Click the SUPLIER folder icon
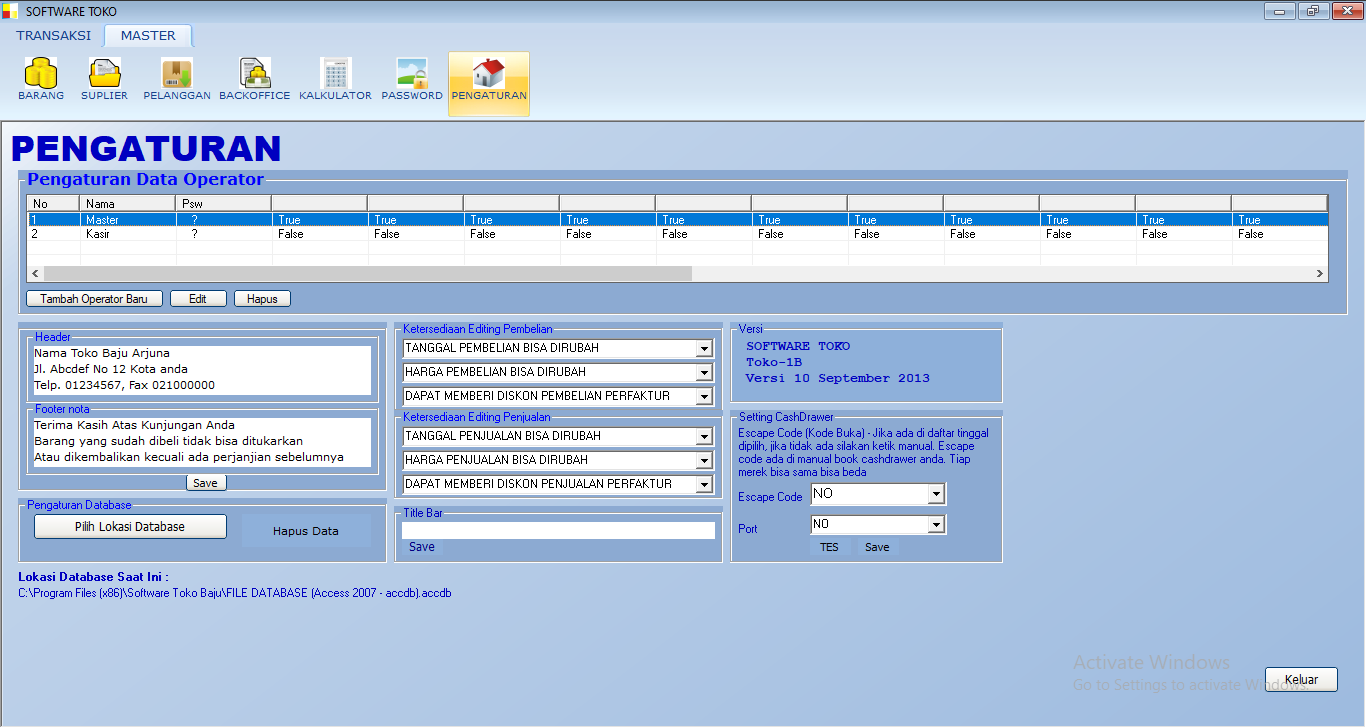This screenshot has height=728, width=1366. tap(104, 74)
